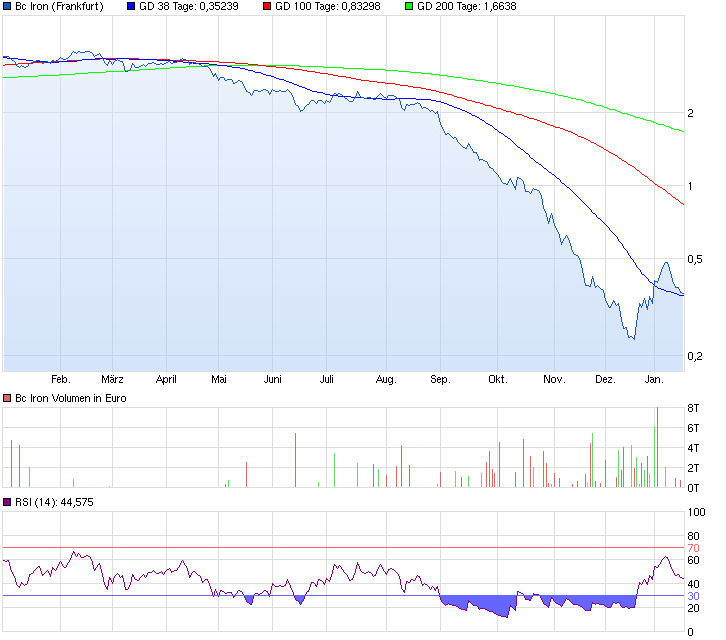
Task: Click the December price low point on chart
Action: point(633,339)
